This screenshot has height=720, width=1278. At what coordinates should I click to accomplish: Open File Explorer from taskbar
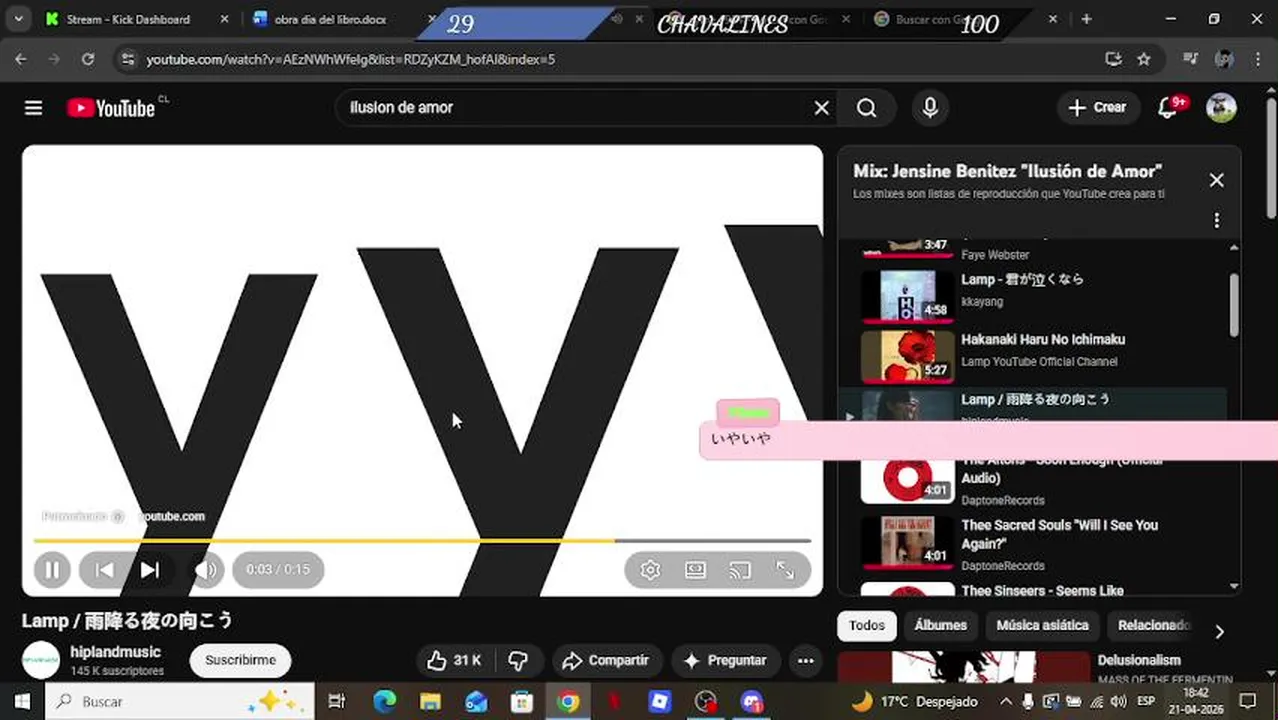430,701
